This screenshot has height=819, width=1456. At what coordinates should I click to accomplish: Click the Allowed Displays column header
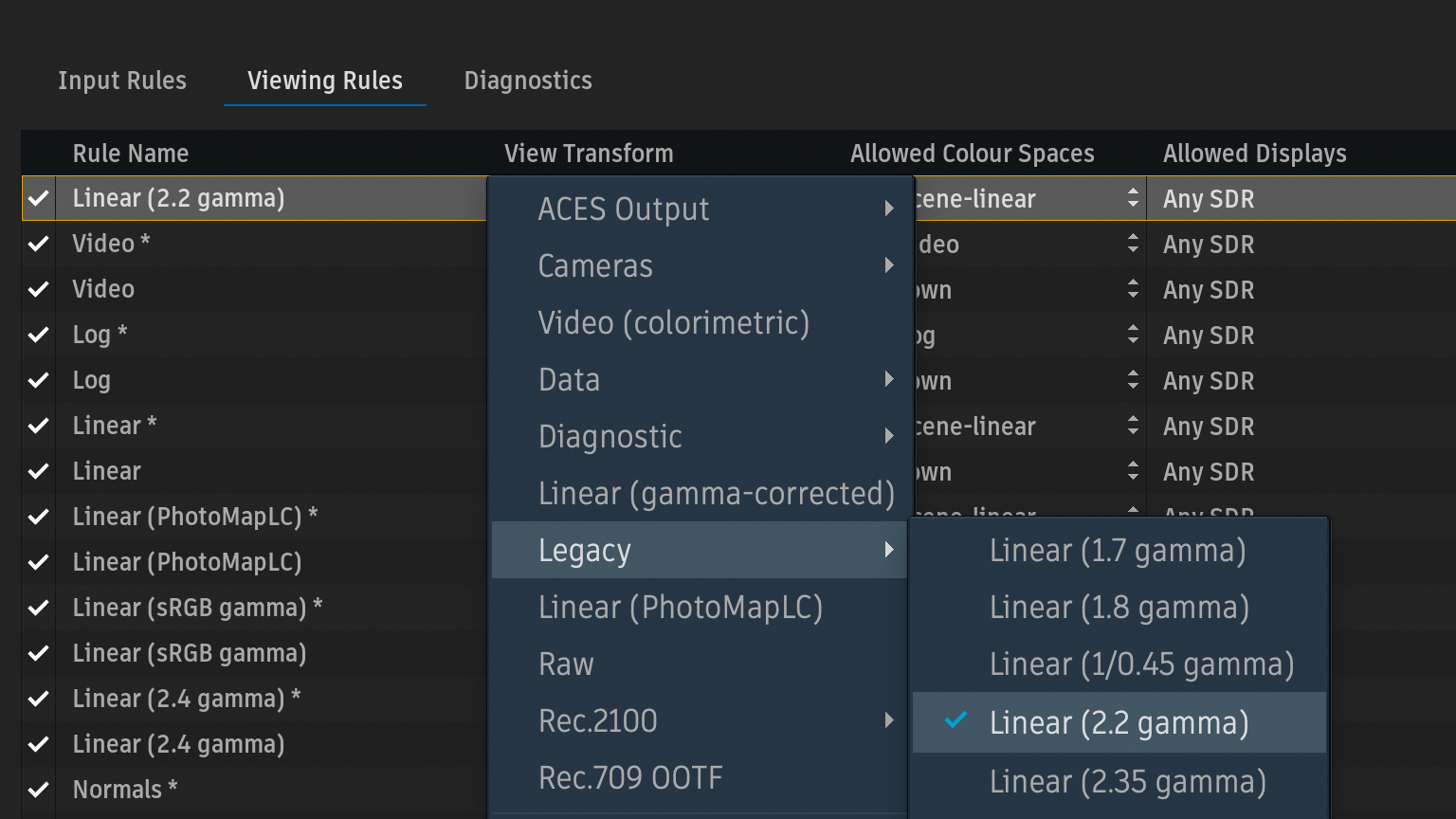[x=1254, y=154]
